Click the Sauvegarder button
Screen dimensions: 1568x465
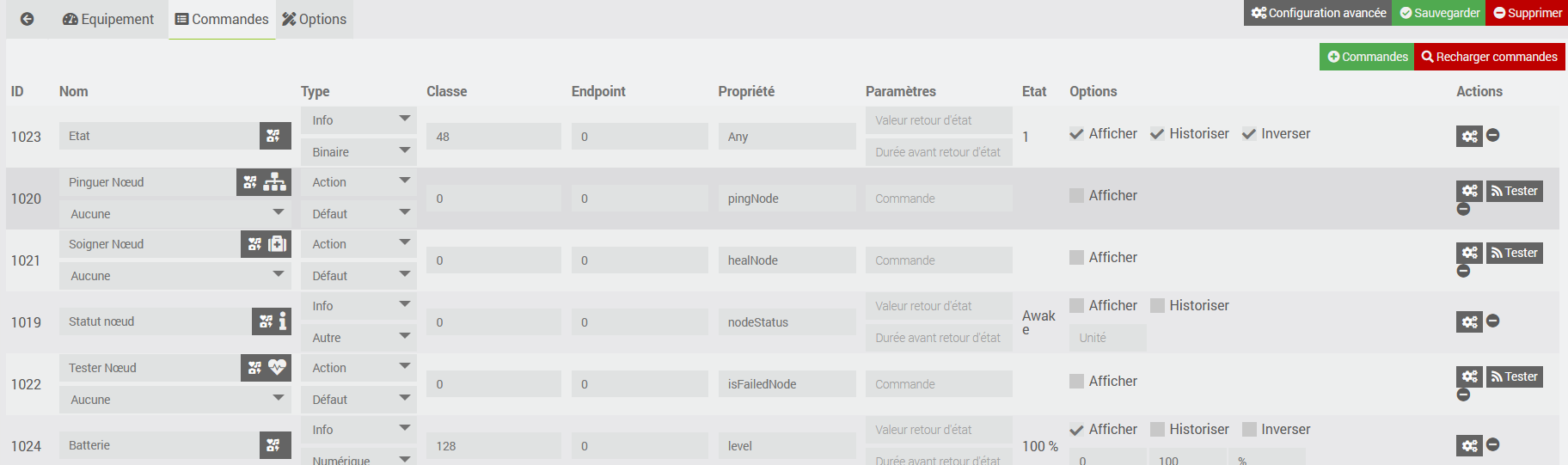1439,13
